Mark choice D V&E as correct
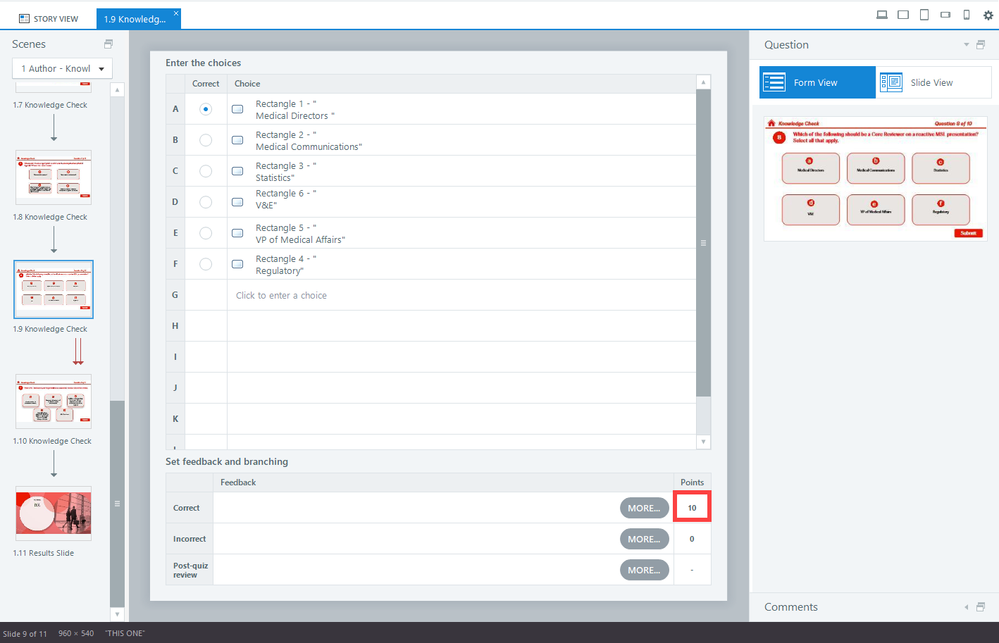The height and width of the screenshot is (643, 999). [205, 202]
